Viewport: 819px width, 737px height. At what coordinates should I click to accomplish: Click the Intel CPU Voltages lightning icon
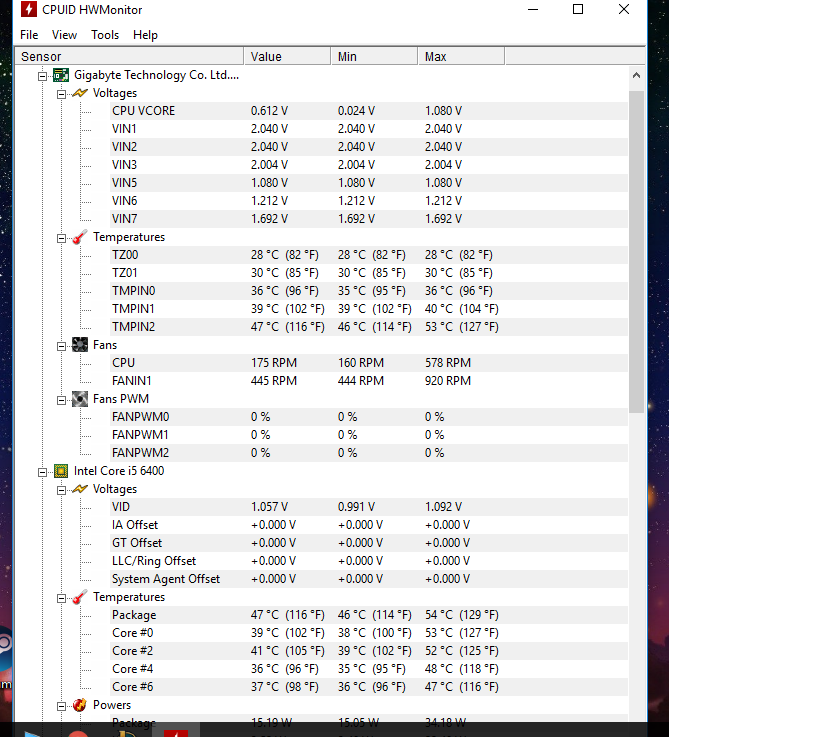point(80,489)
